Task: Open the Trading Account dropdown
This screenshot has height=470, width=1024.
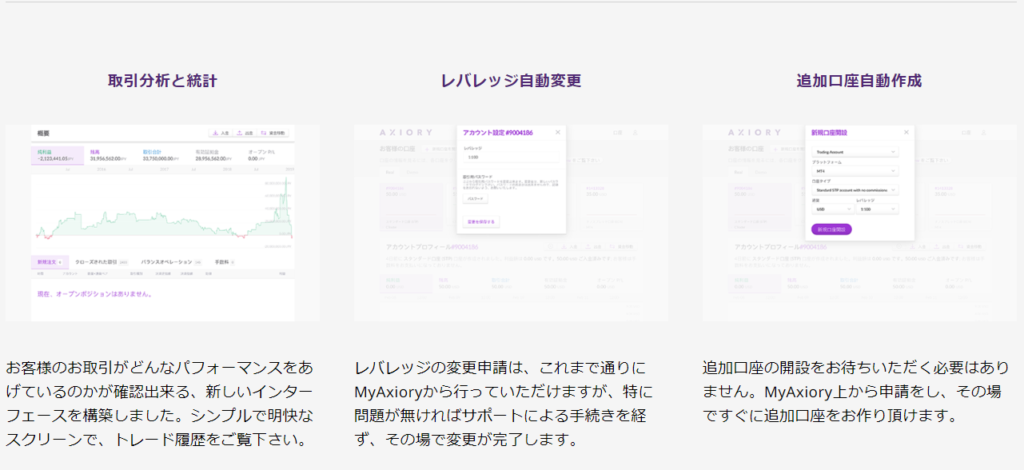Action: [x=853, y=152]
